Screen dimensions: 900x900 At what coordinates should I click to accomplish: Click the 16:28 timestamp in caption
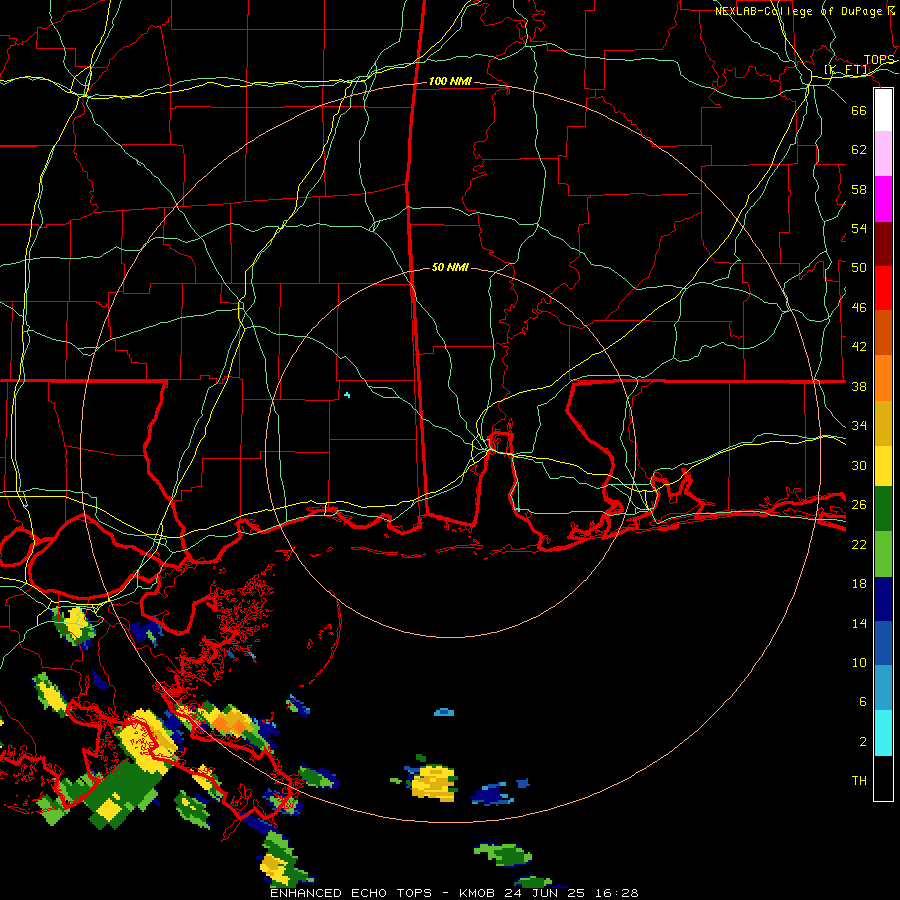[x=616, y=893]
